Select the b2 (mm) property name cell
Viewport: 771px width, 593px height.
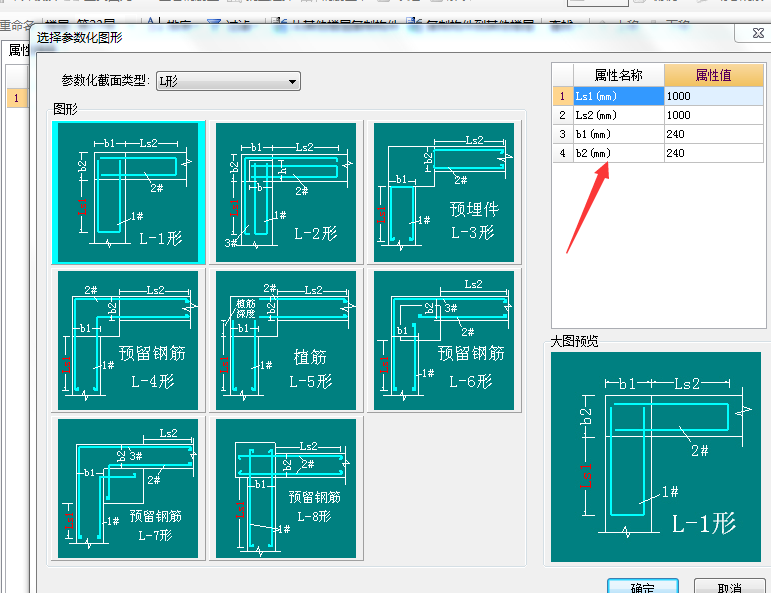coord(618,153)
